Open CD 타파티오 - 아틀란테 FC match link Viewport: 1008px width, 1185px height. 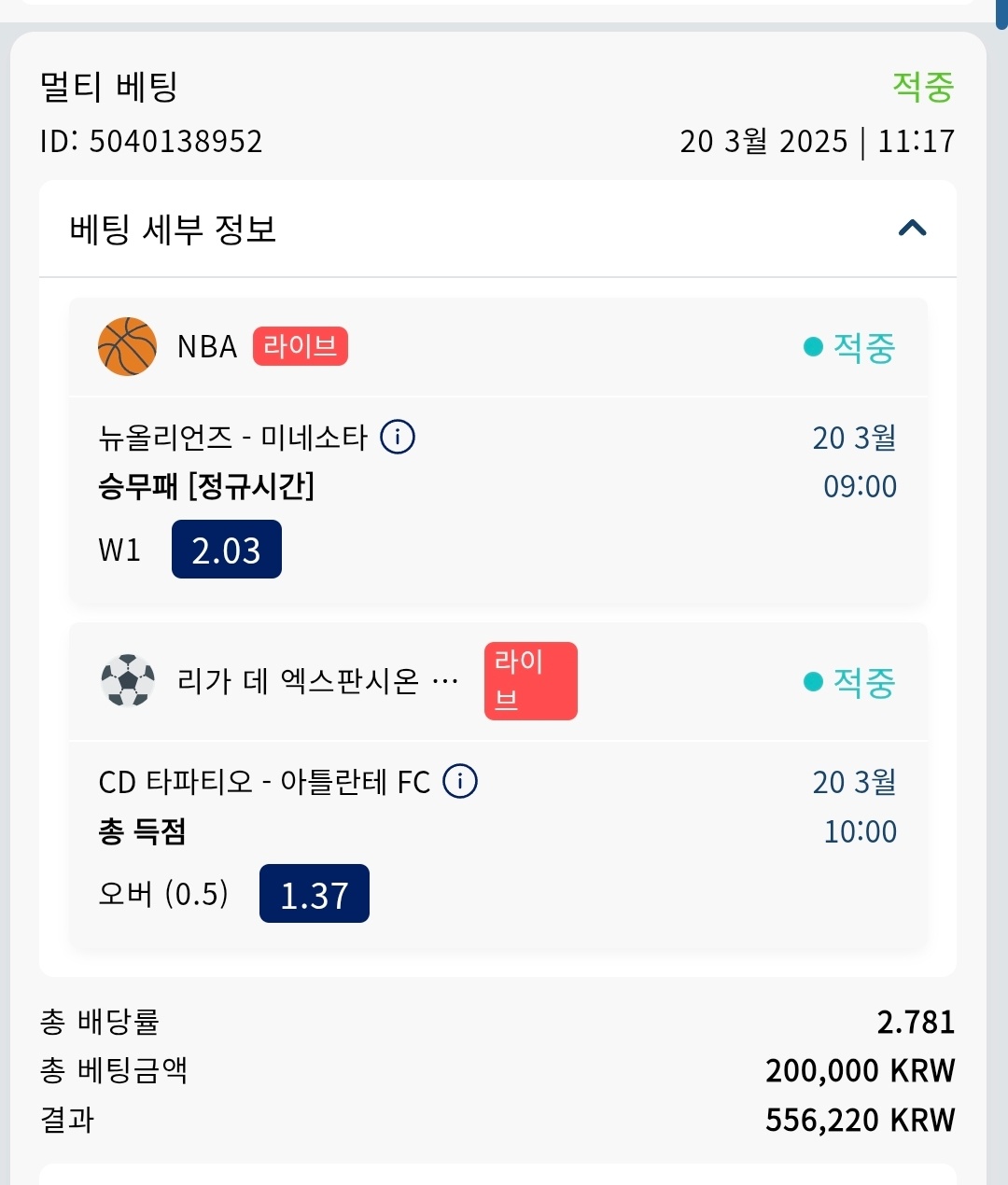pyautogui.click(x=264, y=782)
